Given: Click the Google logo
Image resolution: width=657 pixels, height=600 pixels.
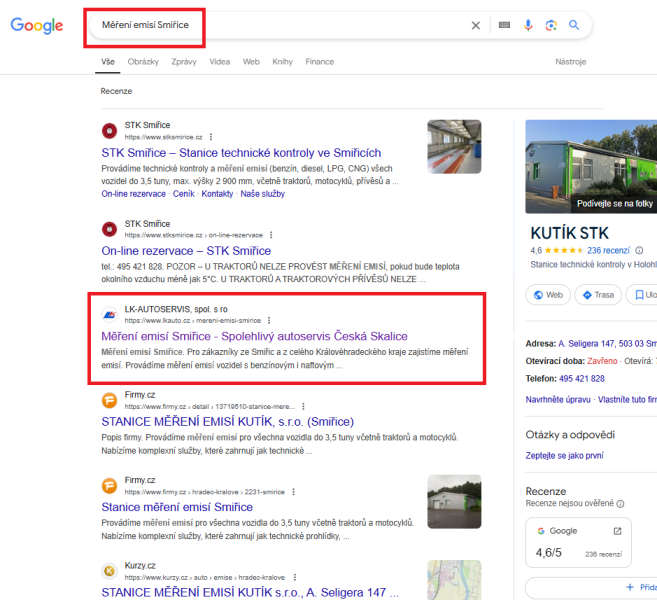Looking at the screenshot, I should (37, 26).
